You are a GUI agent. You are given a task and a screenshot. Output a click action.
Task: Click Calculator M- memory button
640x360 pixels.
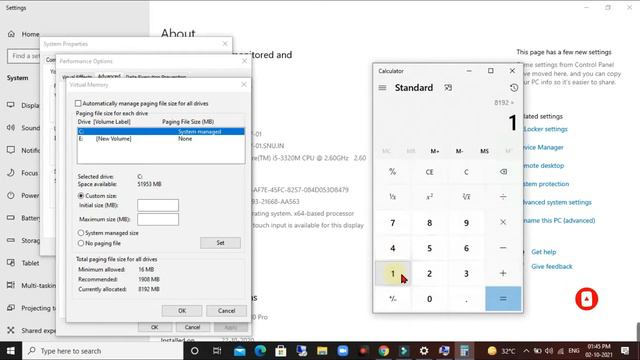click(460, 151)
